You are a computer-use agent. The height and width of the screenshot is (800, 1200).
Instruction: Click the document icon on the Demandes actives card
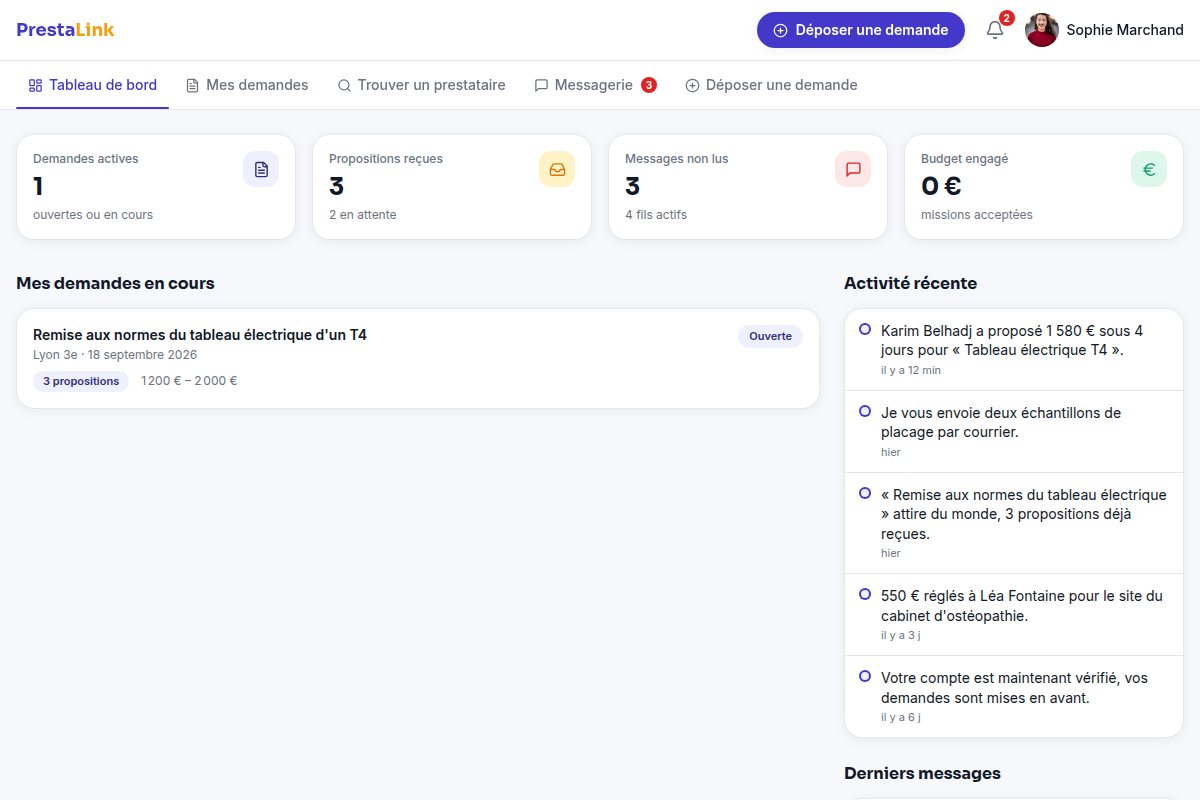[x=261, y=169]
